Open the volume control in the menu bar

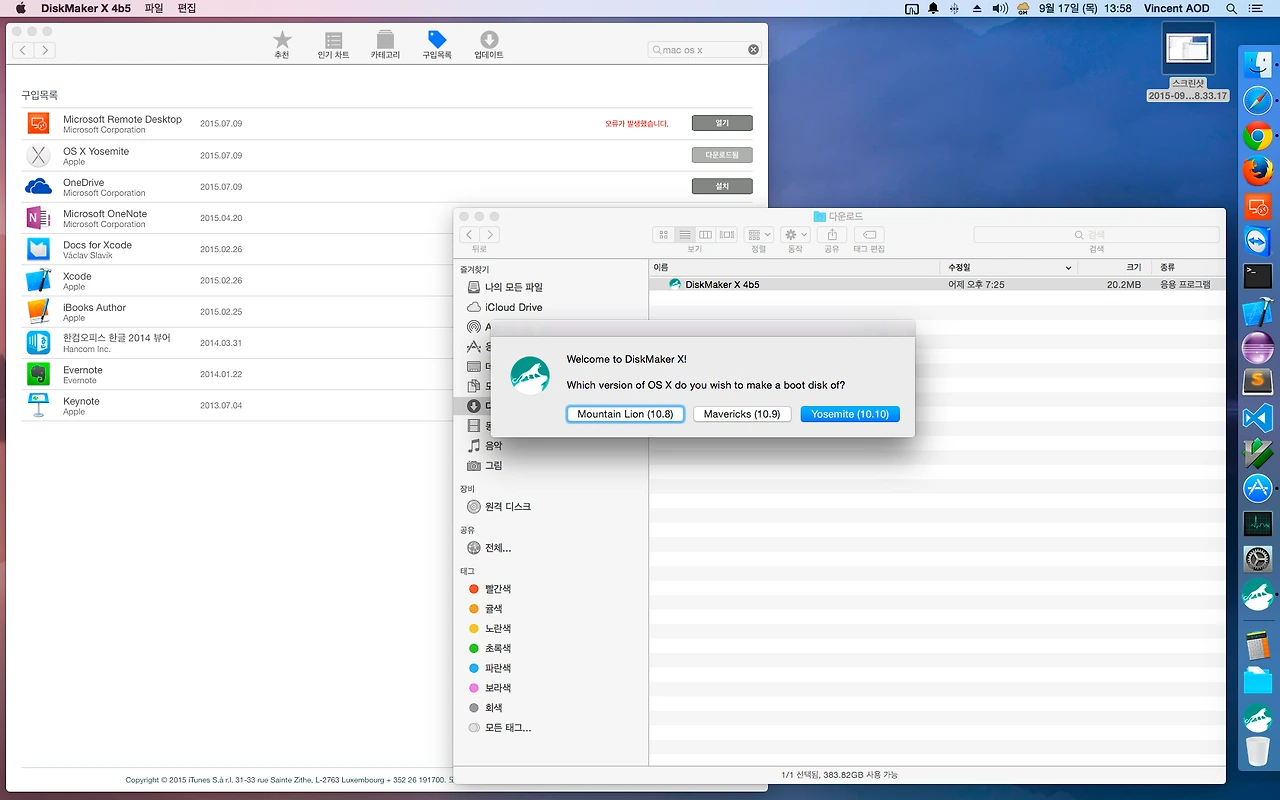(1000, 8)
